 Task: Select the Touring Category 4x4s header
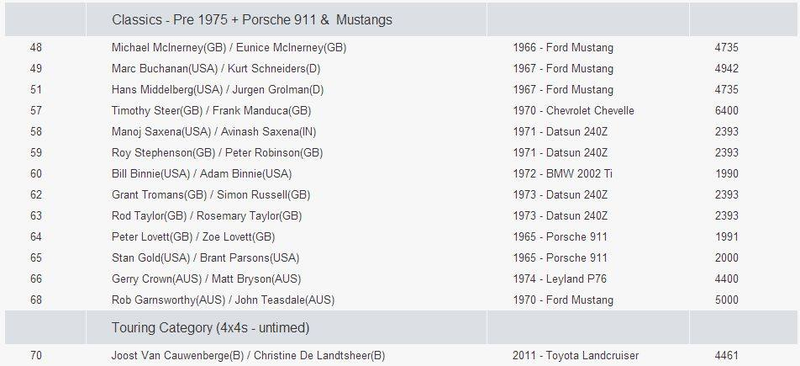click(x=210, y=328)
